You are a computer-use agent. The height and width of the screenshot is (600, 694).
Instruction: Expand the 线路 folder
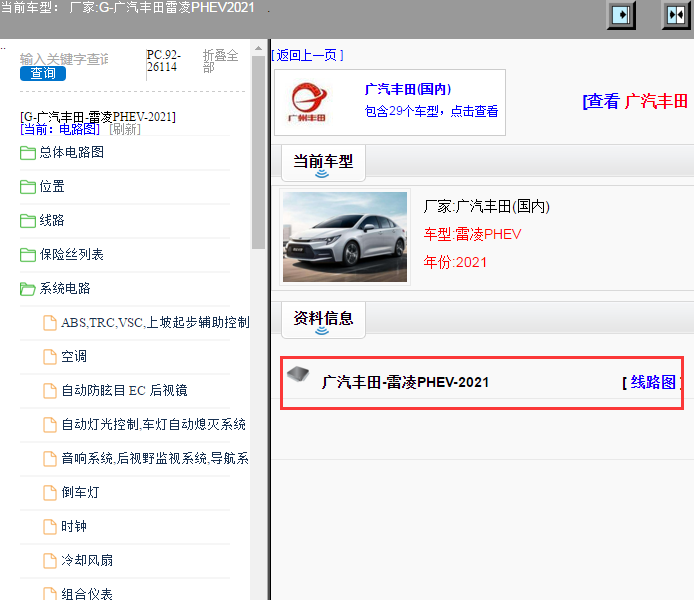(52, 220)
